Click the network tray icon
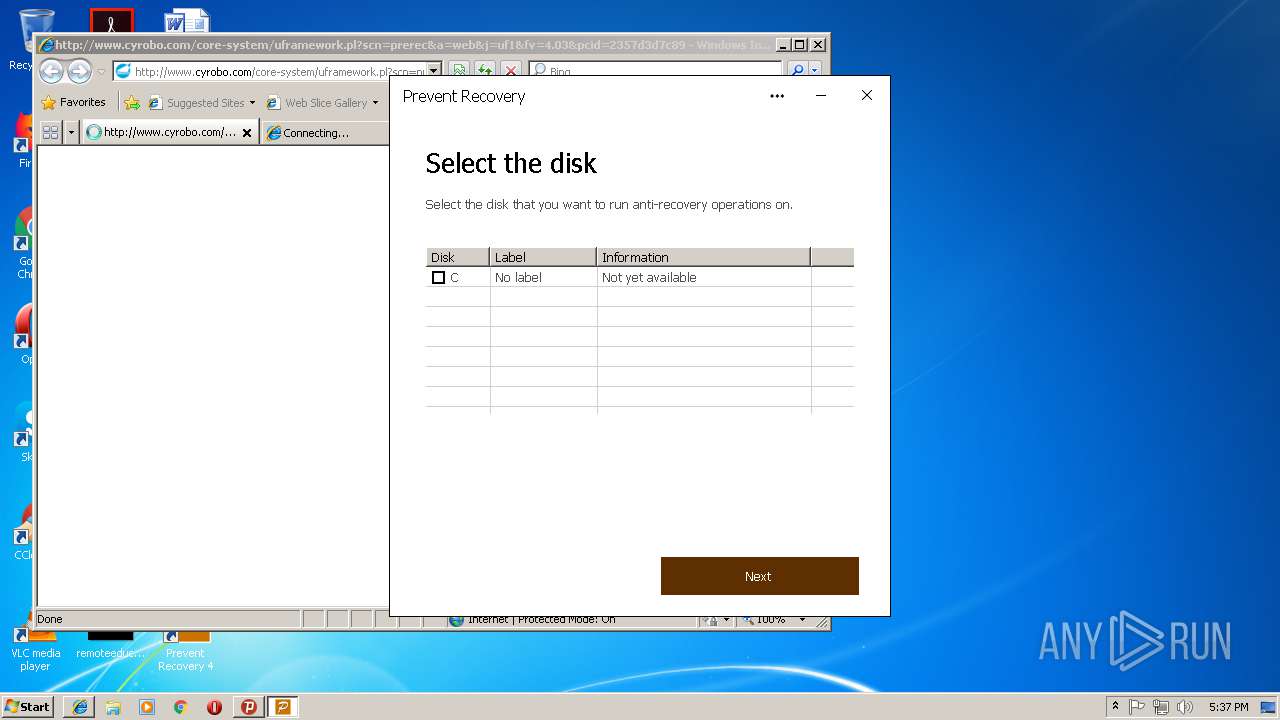The image size is (1280, 720). coord(1161,706)
